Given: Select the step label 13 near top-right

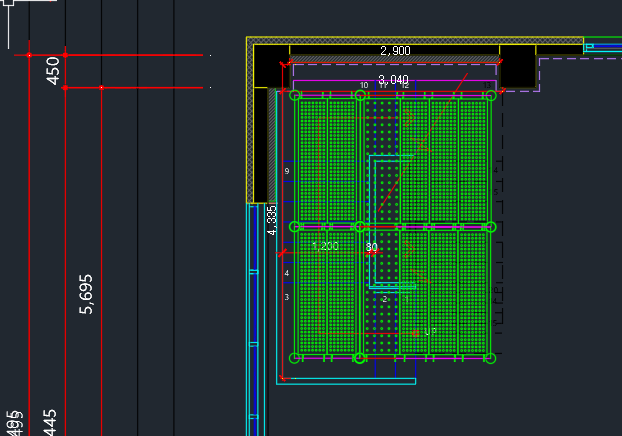Looking at the screenshot, I should (x=487, y=85).
